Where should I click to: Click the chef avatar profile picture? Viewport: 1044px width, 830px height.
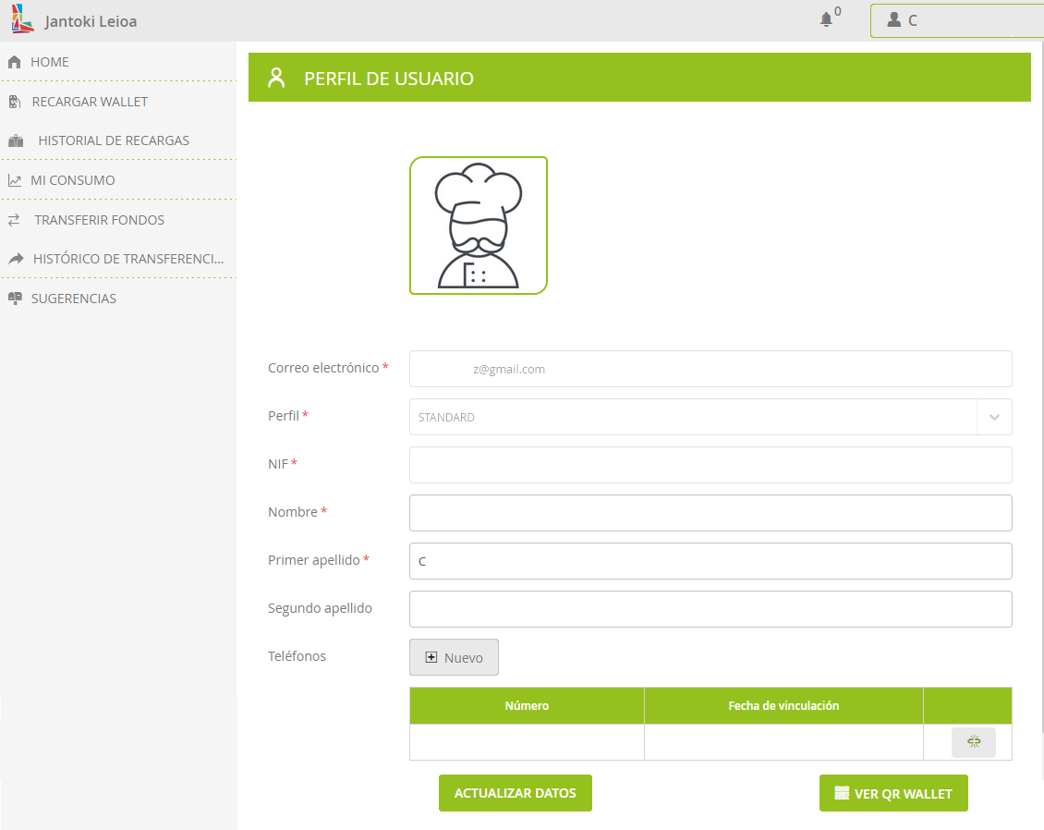(478, 226)
